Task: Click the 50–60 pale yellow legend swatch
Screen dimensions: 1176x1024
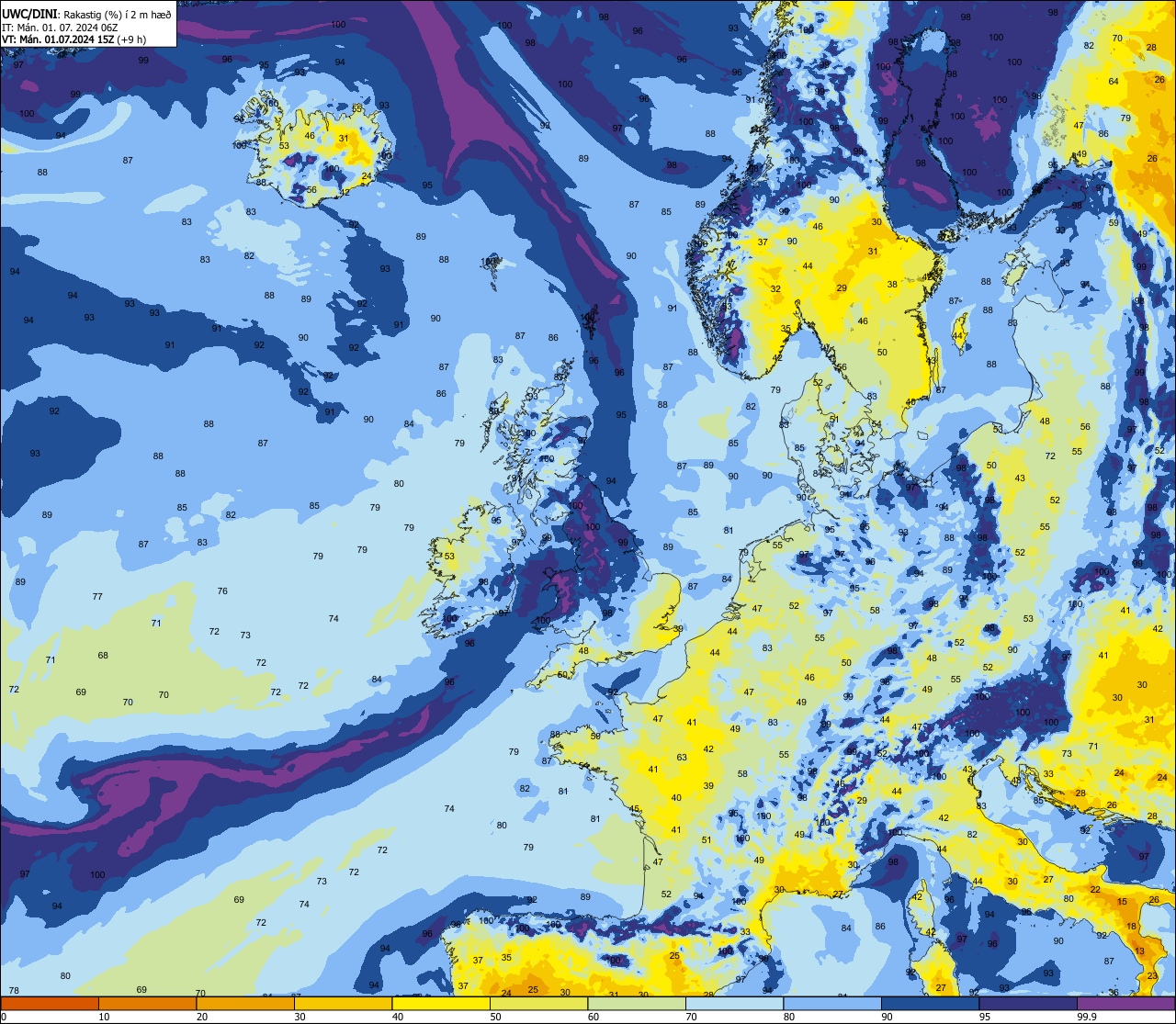Action: click(x=538, y=1003)
